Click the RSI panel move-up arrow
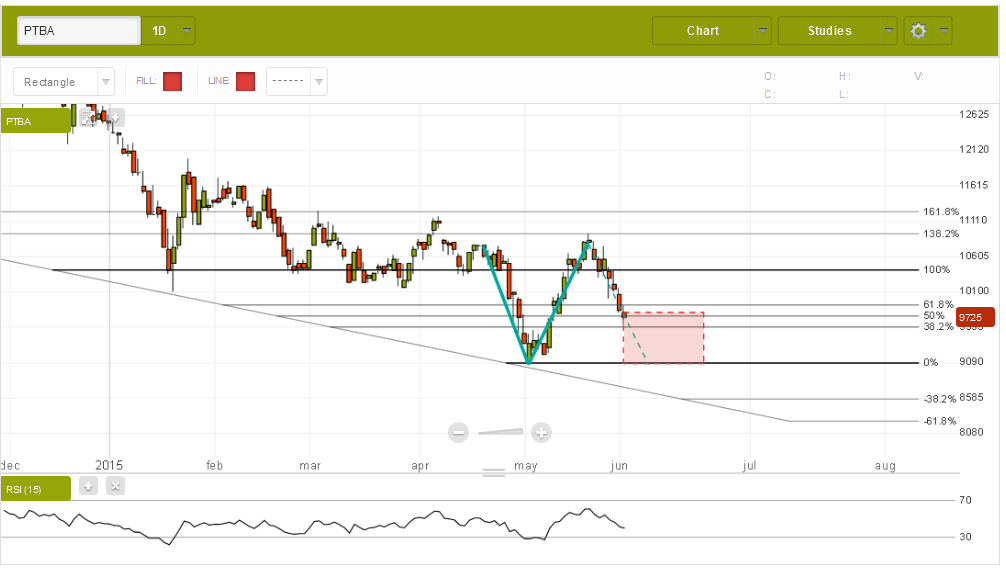Viewport: 1006px width, 568px height. [x=88, y=486]
